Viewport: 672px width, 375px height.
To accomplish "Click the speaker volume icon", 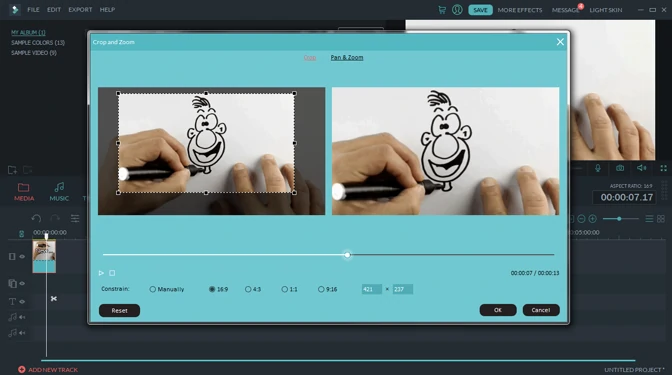I will (x=641, y=168).
